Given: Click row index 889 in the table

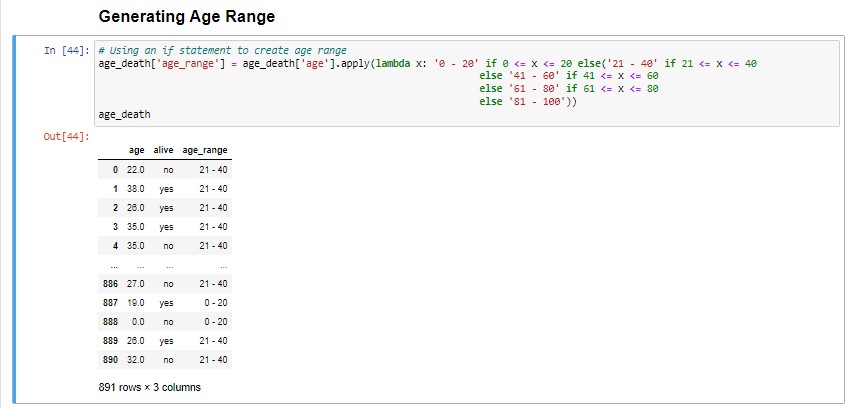Looking at the screenshot, I should pos(110,341).
